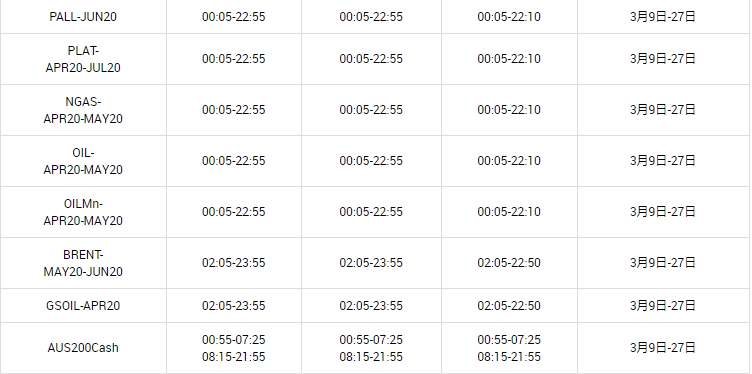Click the AUS200Cash symbol cell
This screenshot has height=374, width=752.
(83, 348)
